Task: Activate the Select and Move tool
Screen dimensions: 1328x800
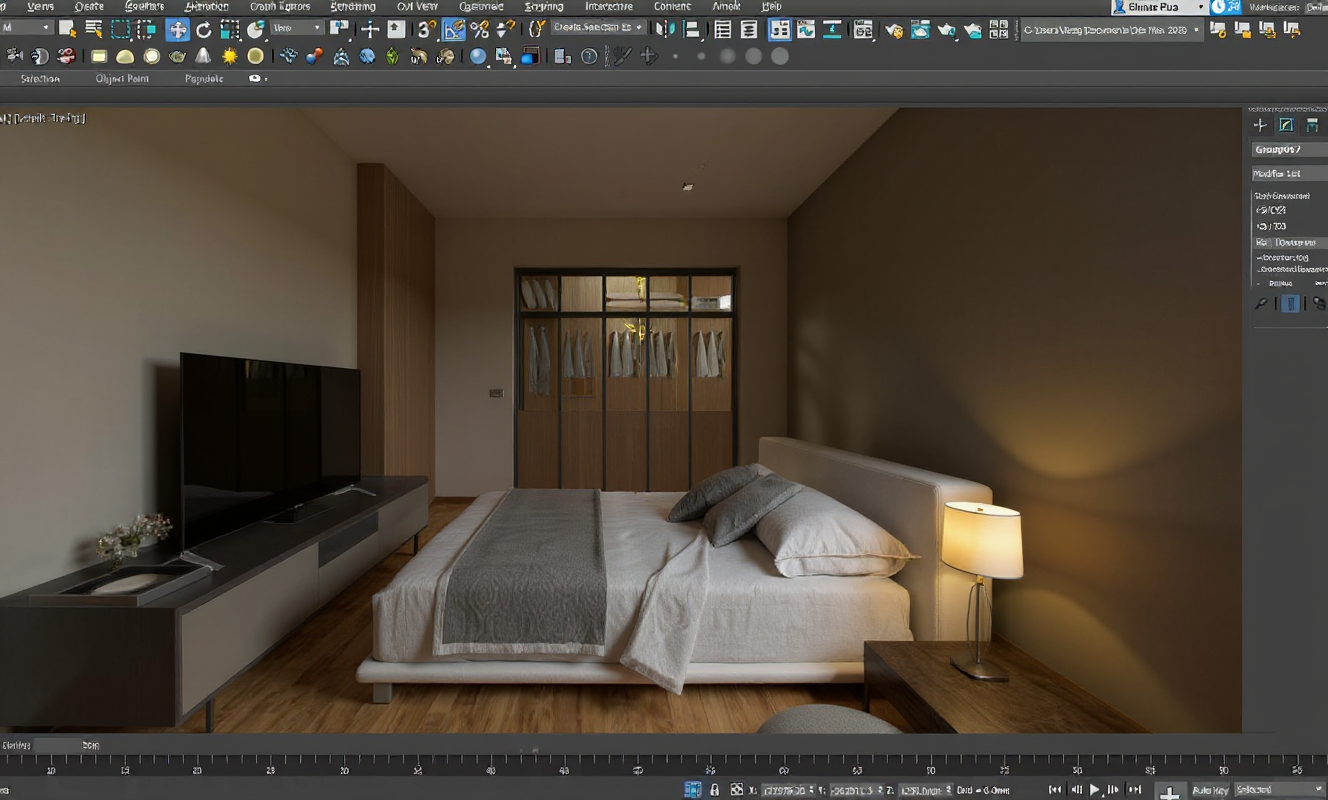Action: click(177, 29)
